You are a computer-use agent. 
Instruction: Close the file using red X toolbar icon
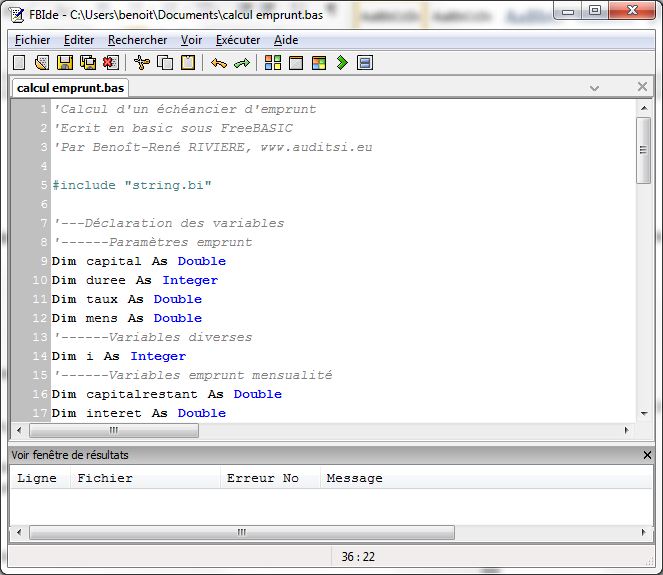point(111,63)
